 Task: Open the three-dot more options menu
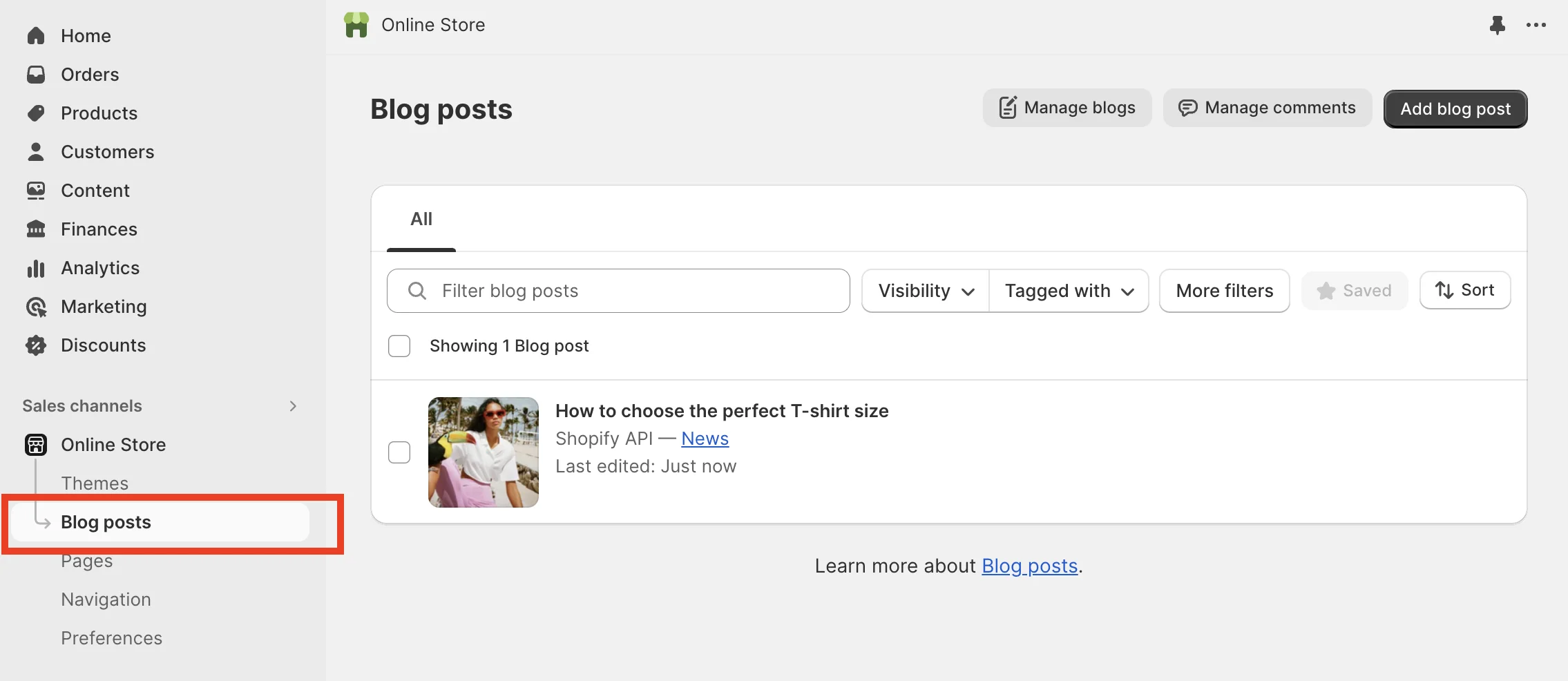tap(1536, 25)
